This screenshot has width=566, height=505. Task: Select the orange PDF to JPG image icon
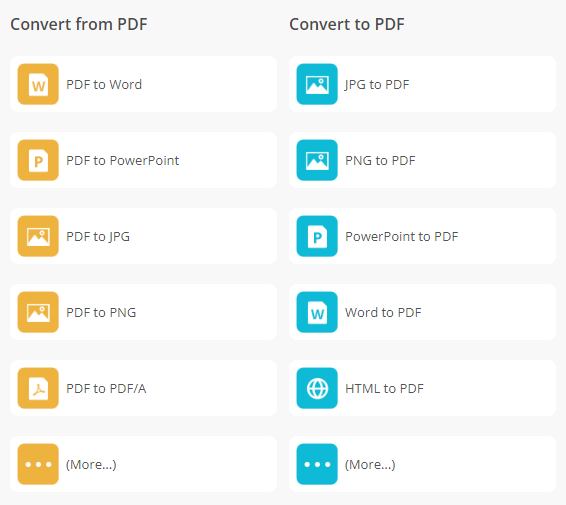point(38,236)
